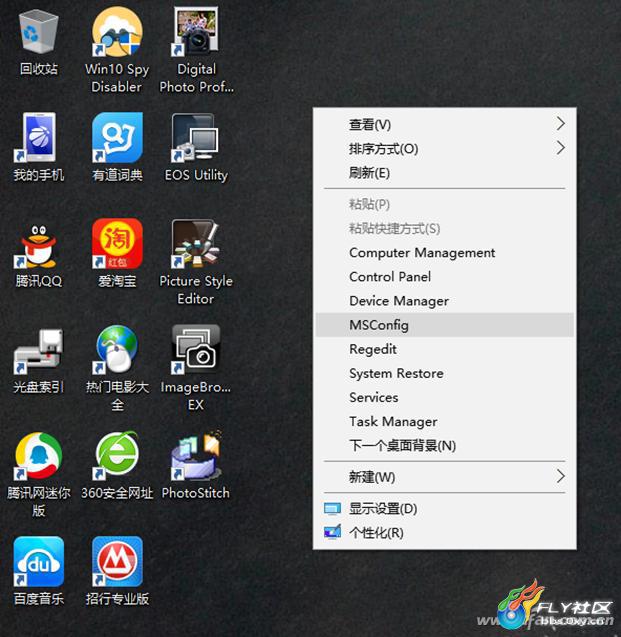Open 腾讯网迷你版 icon
This screenshot has height=637, width=621.
[39, 456]
